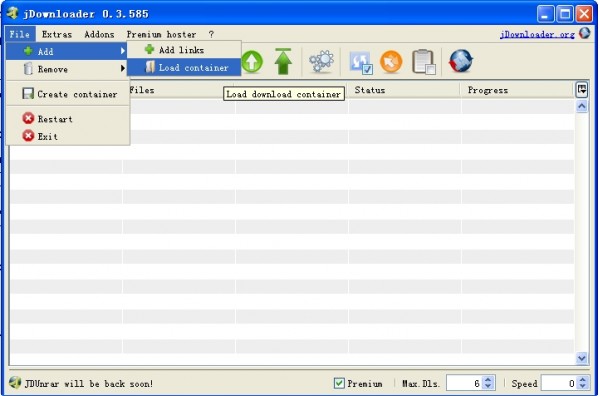
Task: Minimize the jDownloader window
Action: point(546,14)
